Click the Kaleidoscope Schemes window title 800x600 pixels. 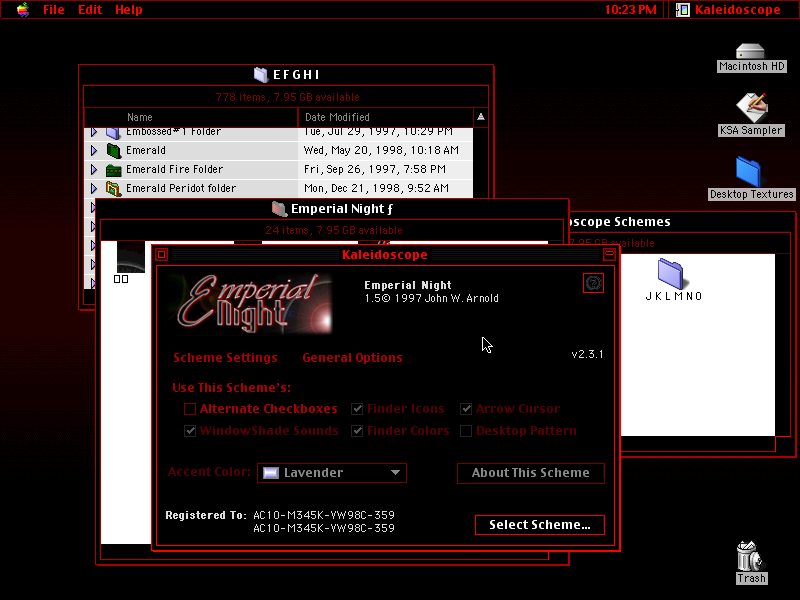pos(619,222)
